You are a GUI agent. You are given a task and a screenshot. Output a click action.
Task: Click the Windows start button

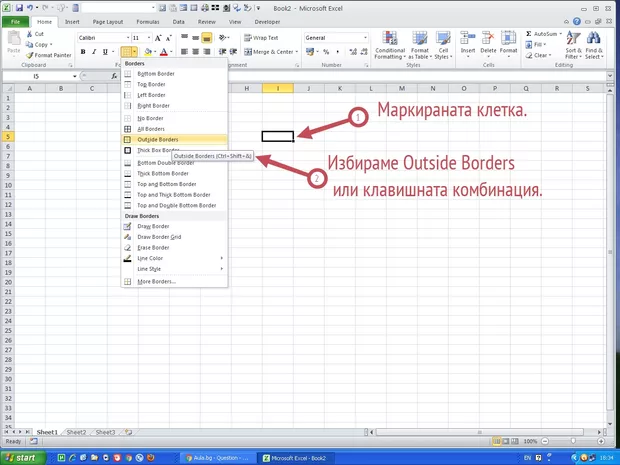point(25,457)
